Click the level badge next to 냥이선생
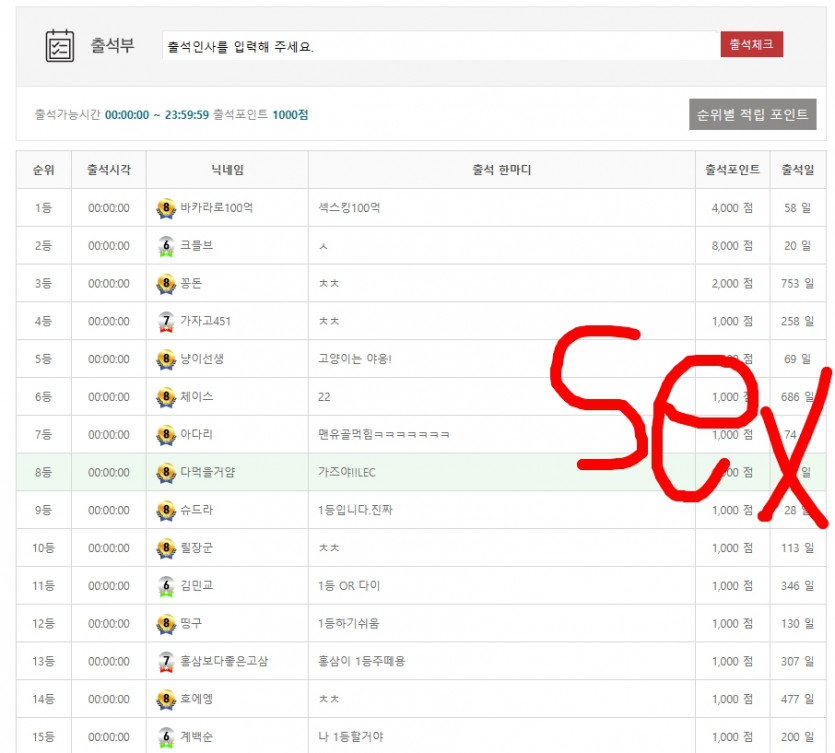The height and width of the screenshot is (753, 835). click(167, 359)
